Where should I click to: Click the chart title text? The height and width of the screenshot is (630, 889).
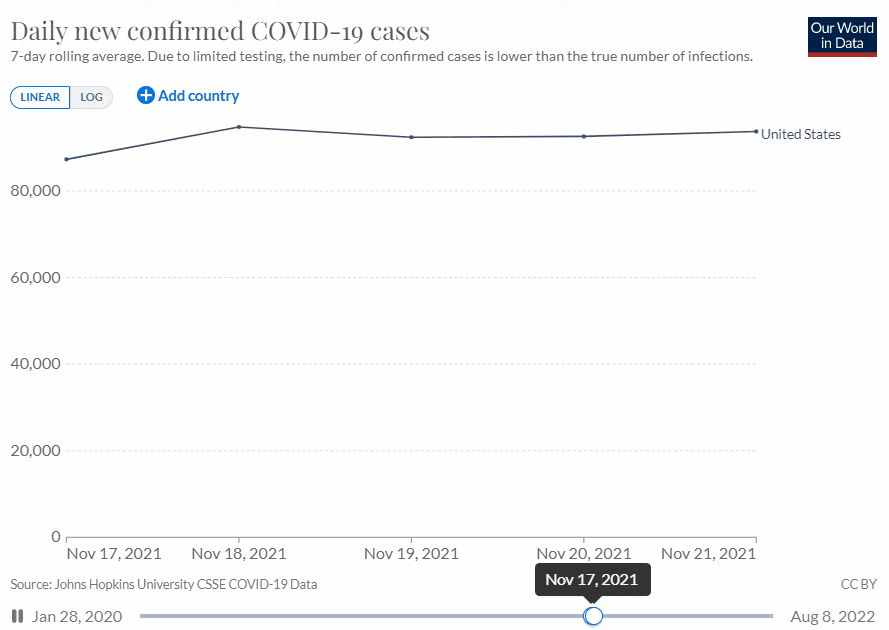tap(220, 29)
